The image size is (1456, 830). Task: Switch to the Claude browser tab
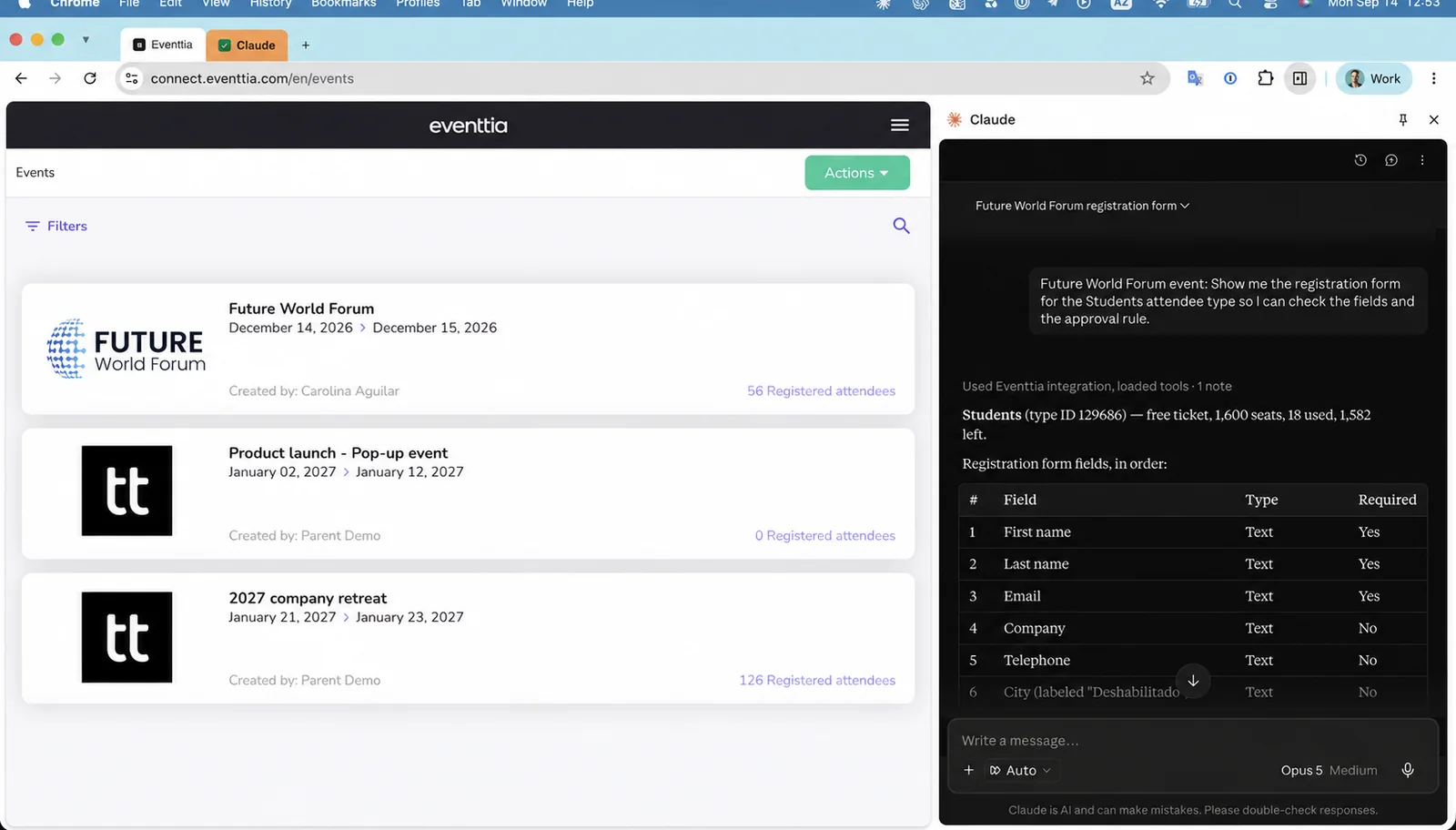tap(247, 45)
